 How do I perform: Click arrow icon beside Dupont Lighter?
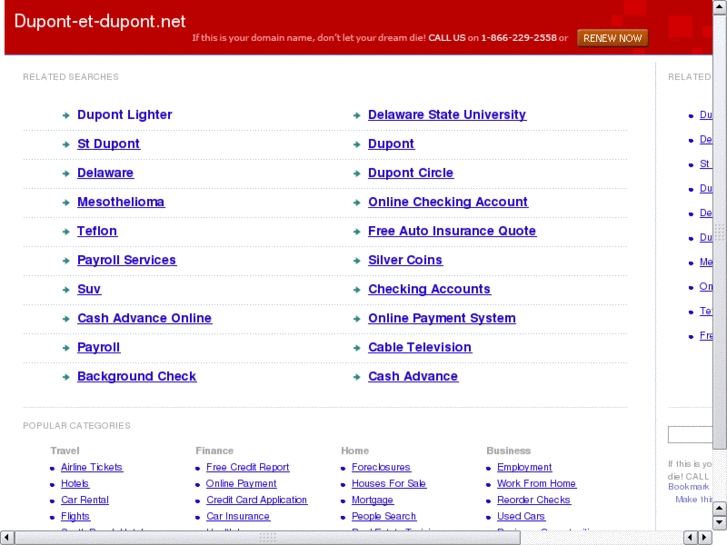pos(66,115)
